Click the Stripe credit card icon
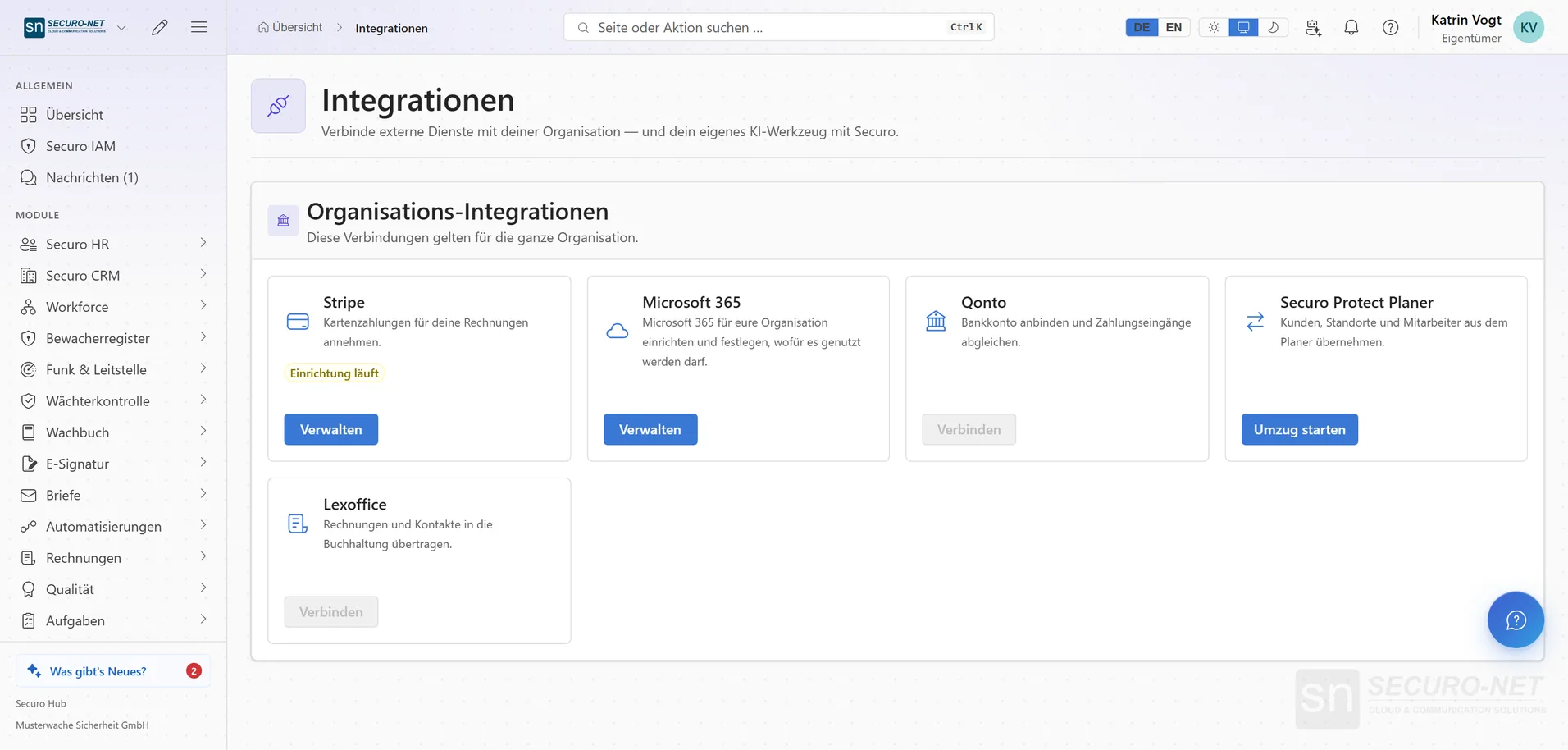Viewport: 1568px width, 750px height. pos(298,322)
